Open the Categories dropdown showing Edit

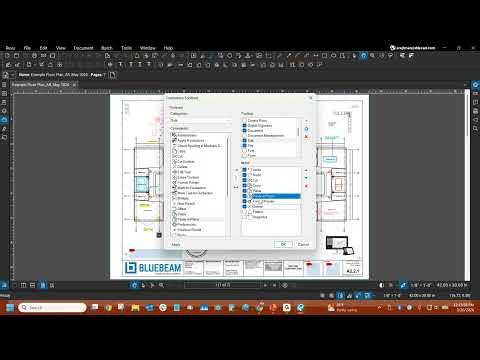click(x=200, y=120)
